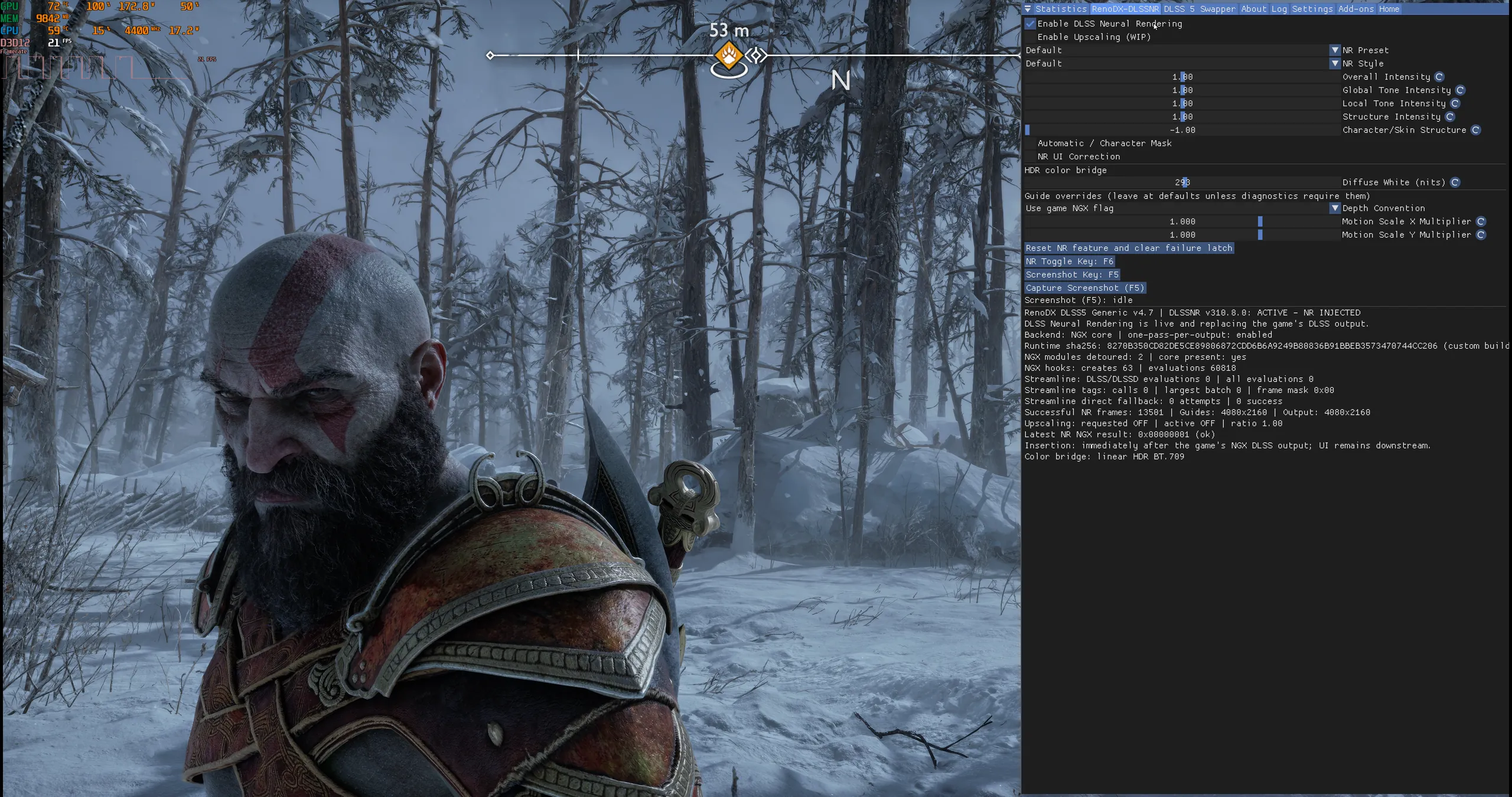
Task: Uncheck Enable DLSS Neural Rendering
Action: pyautogui.click(x=1031, y=24)
